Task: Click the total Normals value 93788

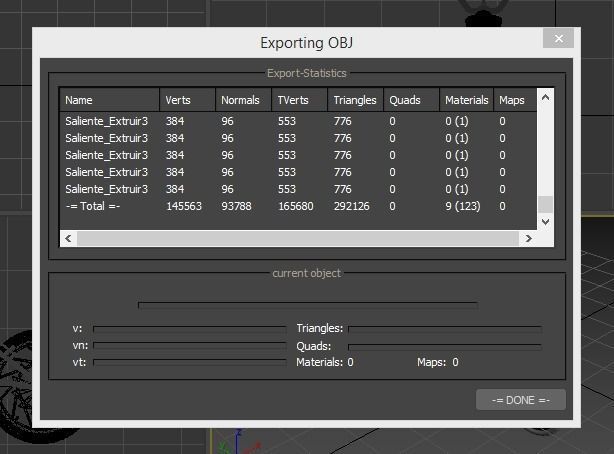Action: click(237, 206)
